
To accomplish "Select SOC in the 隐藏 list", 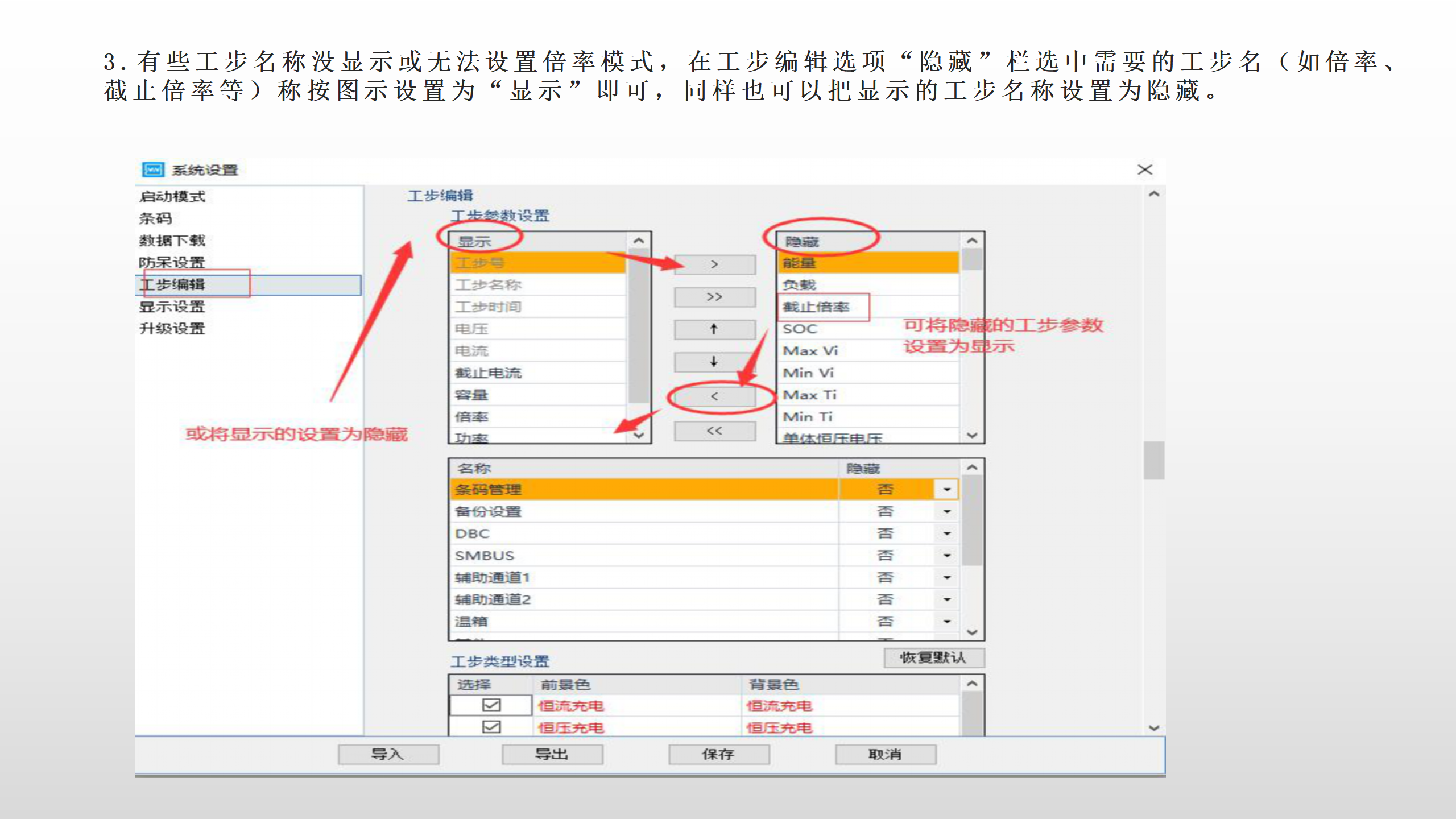I will click(868, 329).
